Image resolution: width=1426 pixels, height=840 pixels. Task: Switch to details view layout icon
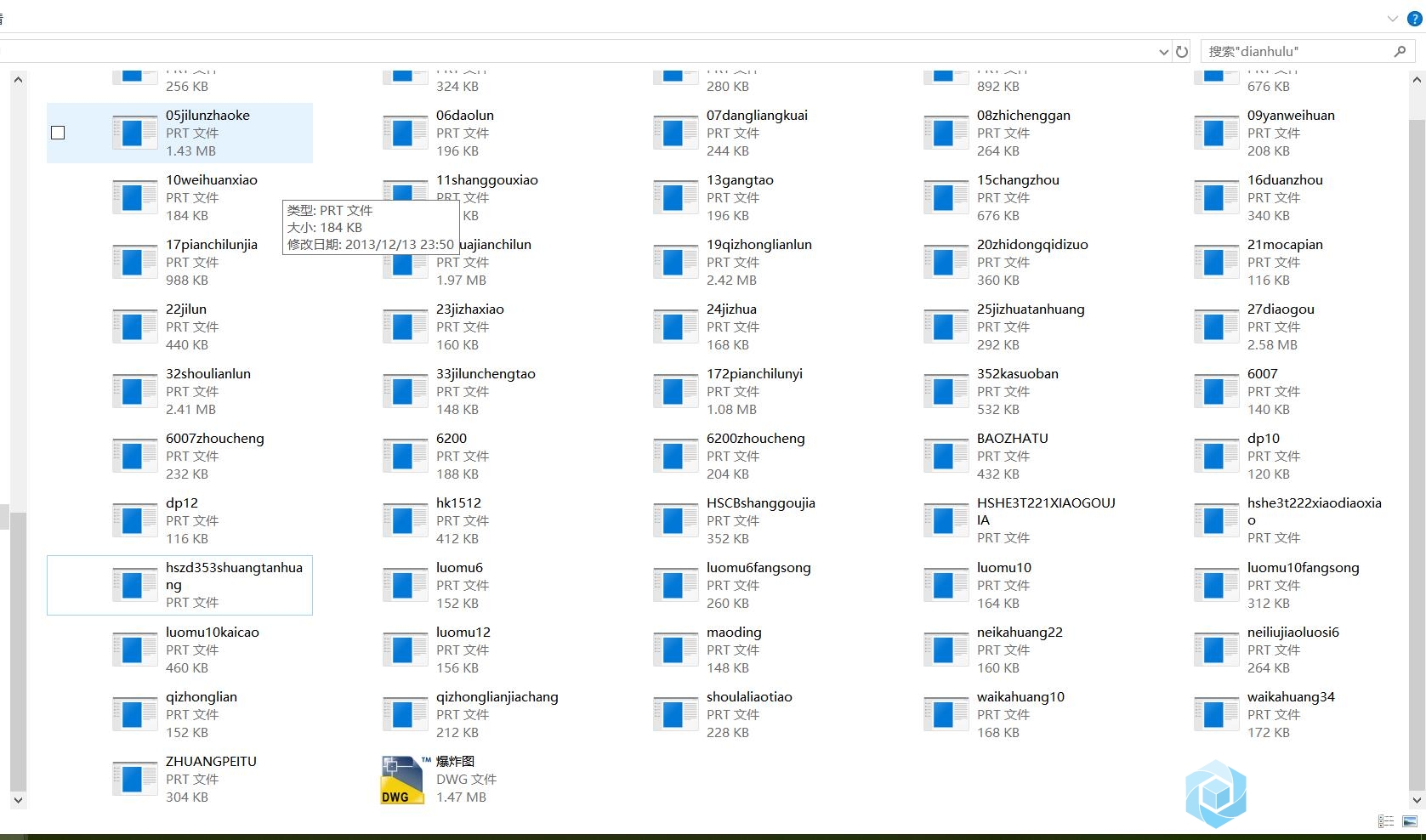click(x=1386, y=821)
